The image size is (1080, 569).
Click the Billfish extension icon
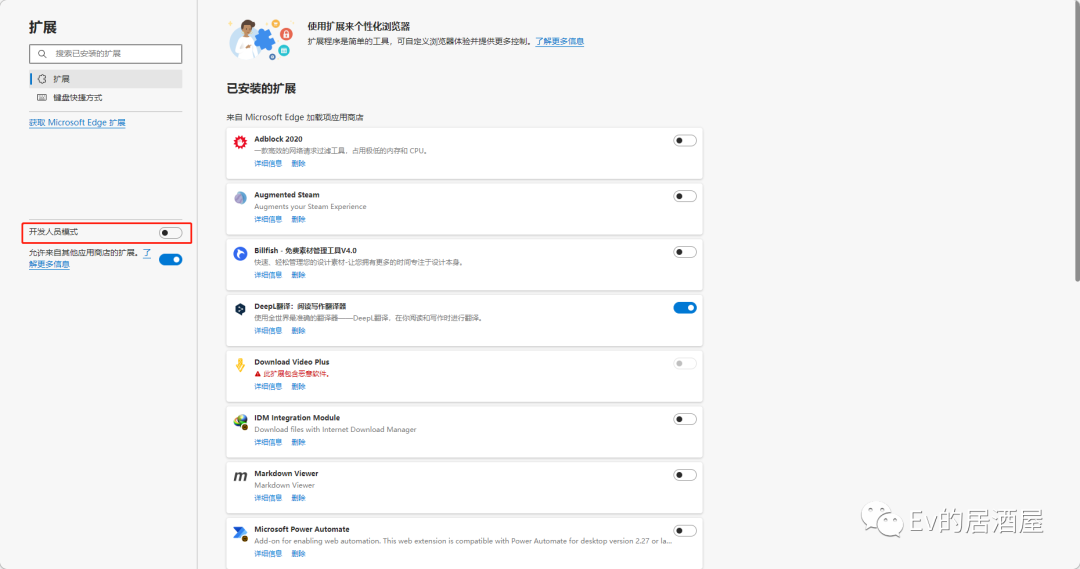click(x=240, y=254)
